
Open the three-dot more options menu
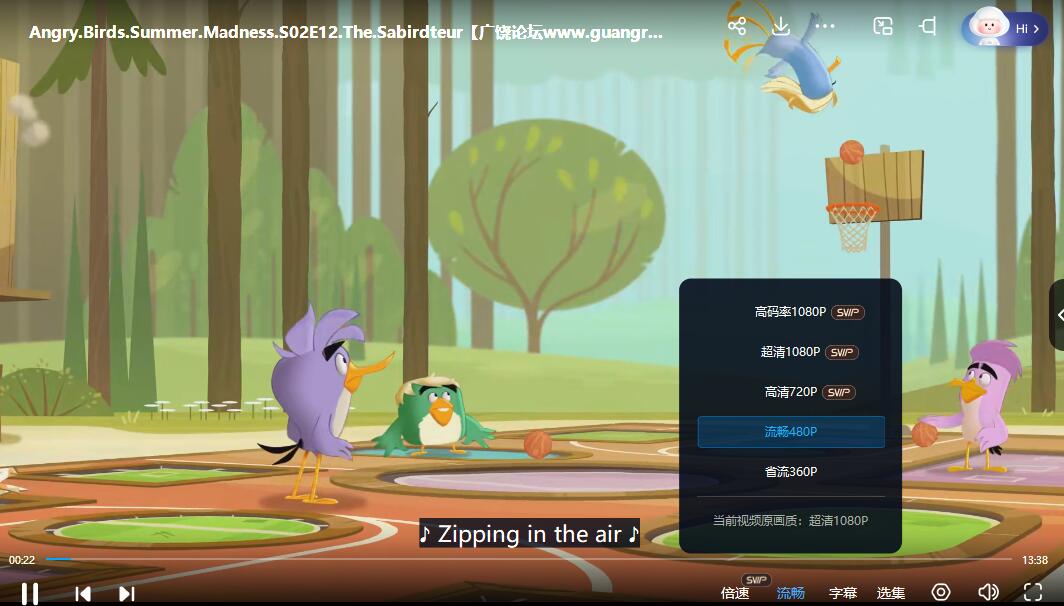click(824, 26)
